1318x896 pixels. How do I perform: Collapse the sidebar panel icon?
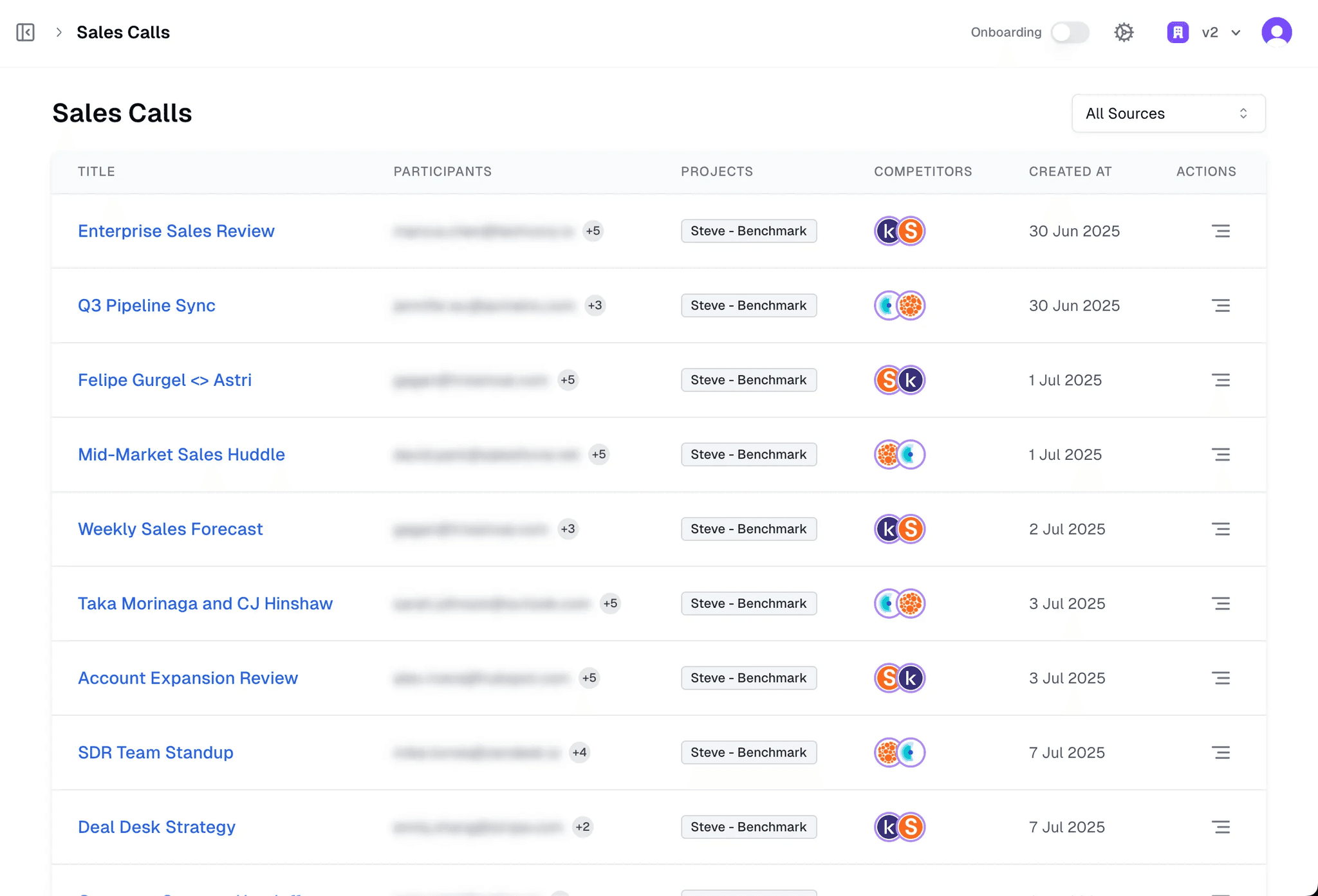(x=26, y=32)
